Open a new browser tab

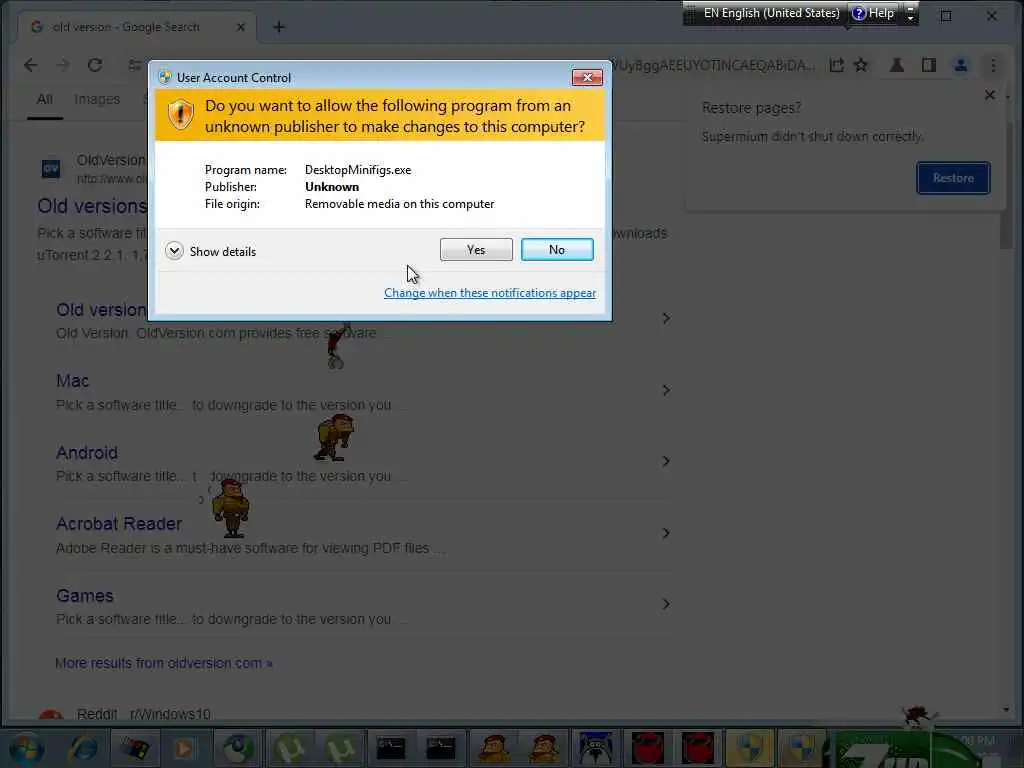[279, 27]
